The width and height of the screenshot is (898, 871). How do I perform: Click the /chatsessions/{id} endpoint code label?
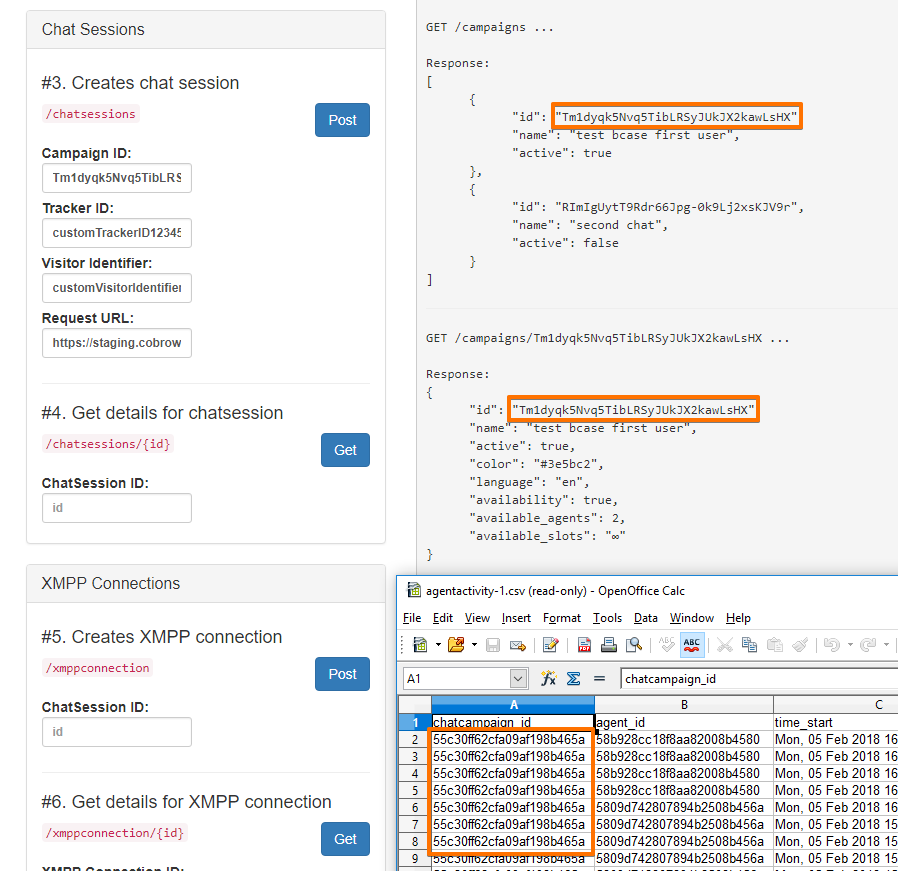[x=108, y=444]
